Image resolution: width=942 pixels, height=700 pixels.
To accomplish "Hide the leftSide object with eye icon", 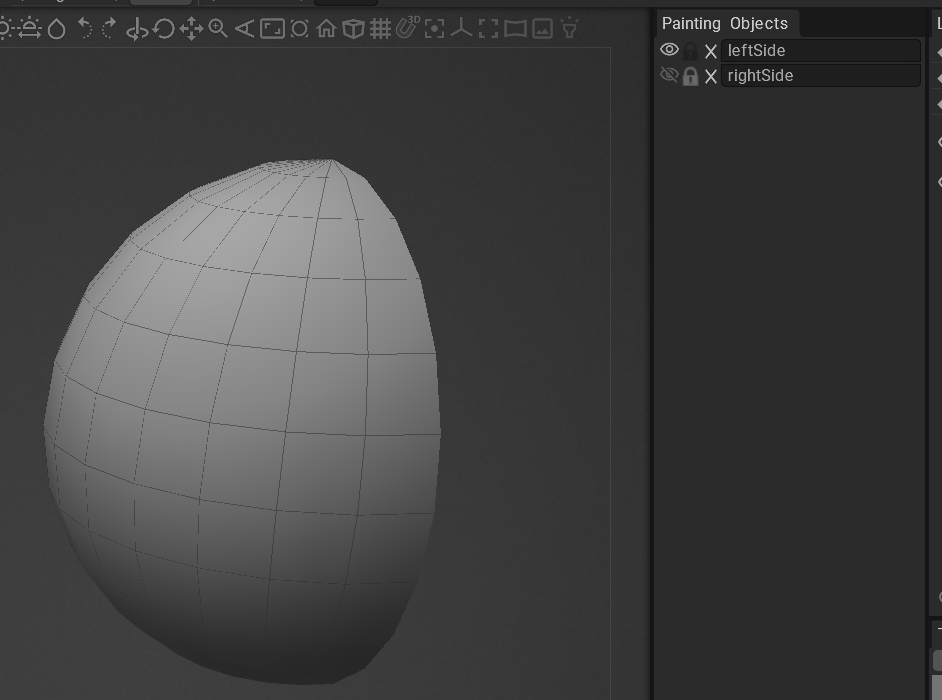I will coord(669,50).
